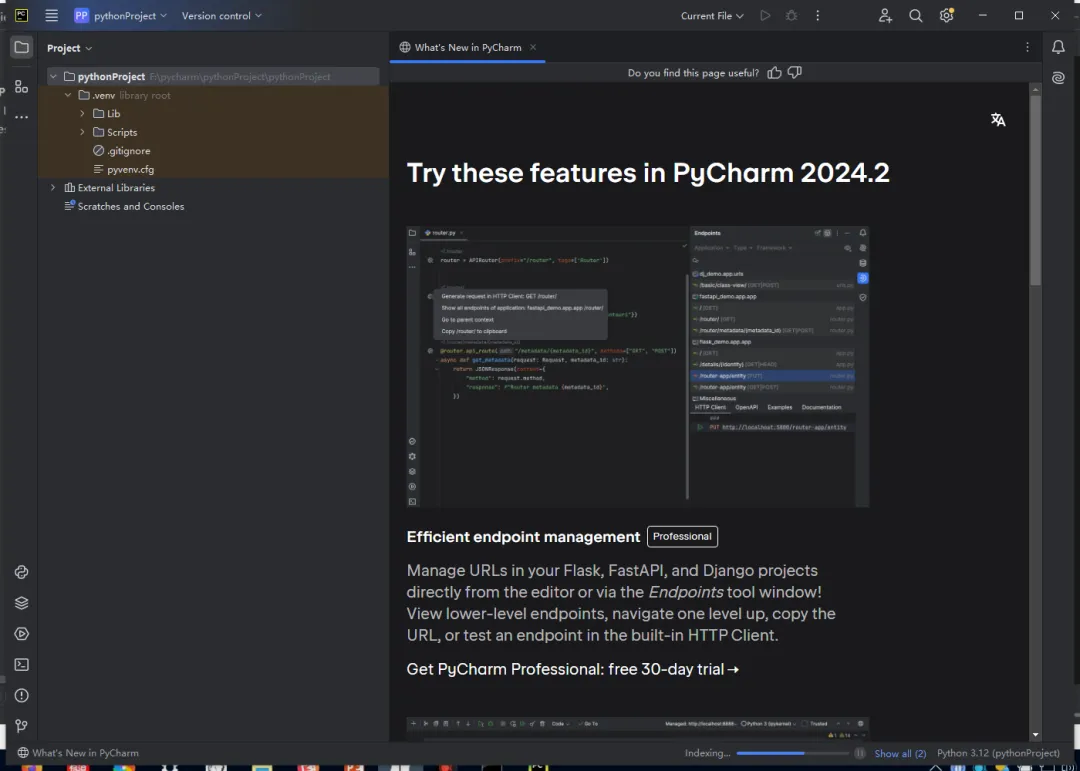Expand External Libraries node
The image size is (1080, 771).
point(53,187)
